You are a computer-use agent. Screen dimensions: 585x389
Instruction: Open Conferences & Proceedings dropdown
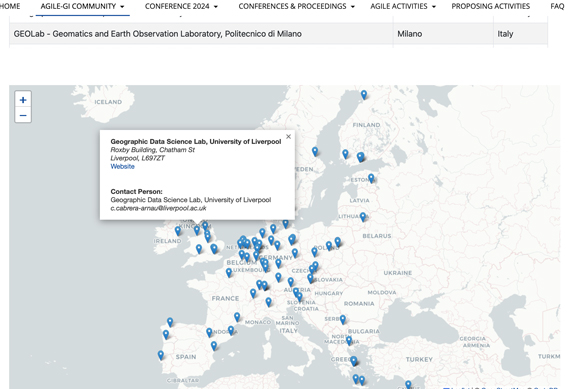(x=297, y=6)
